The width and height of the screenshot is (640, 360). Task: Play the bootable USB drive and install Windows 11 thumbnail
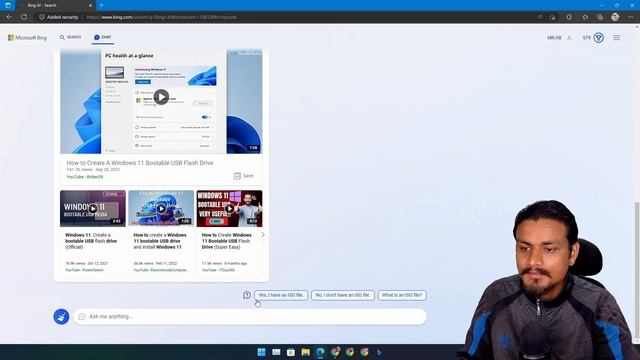[161, 209]
